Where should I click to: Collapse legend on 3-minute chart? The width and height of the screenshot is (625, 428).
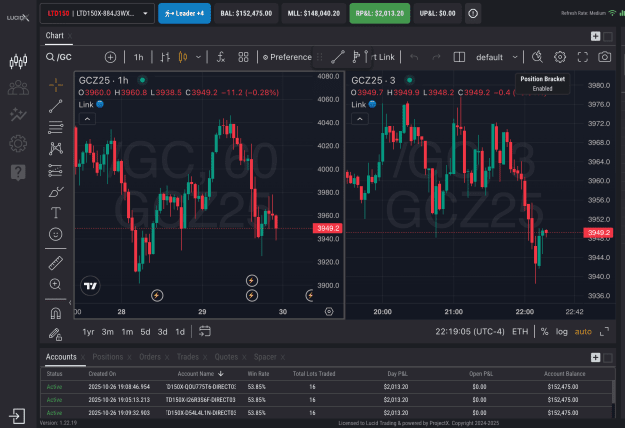[x=360, y=119]
